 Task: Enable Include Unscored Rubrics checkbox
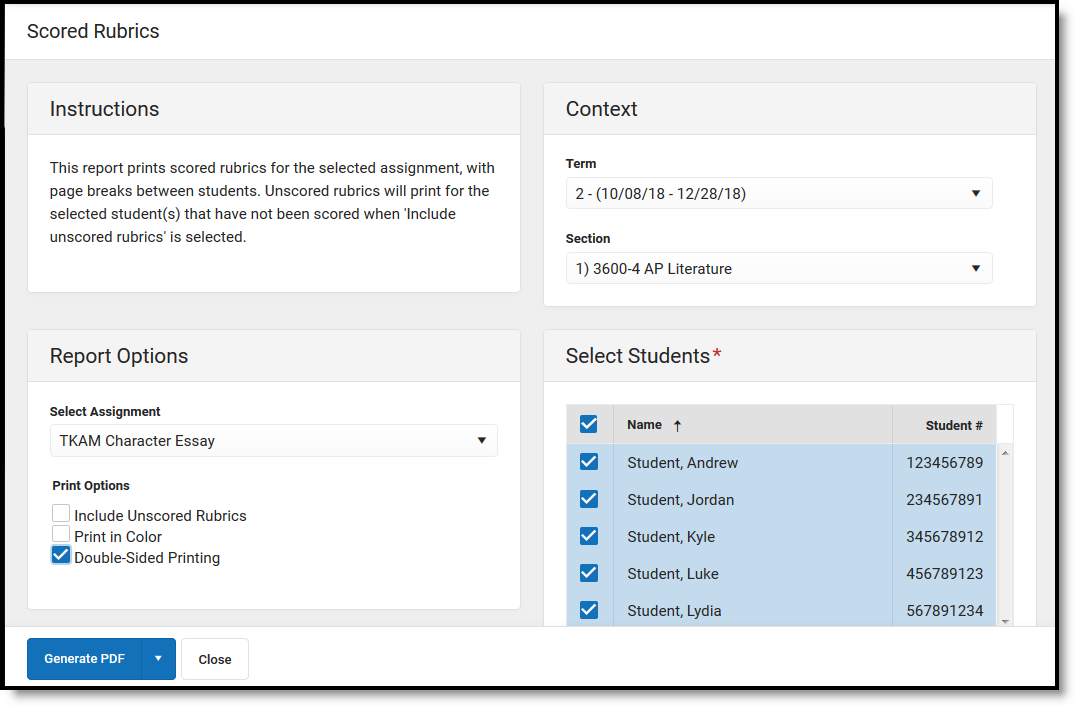tap(61, 514)
